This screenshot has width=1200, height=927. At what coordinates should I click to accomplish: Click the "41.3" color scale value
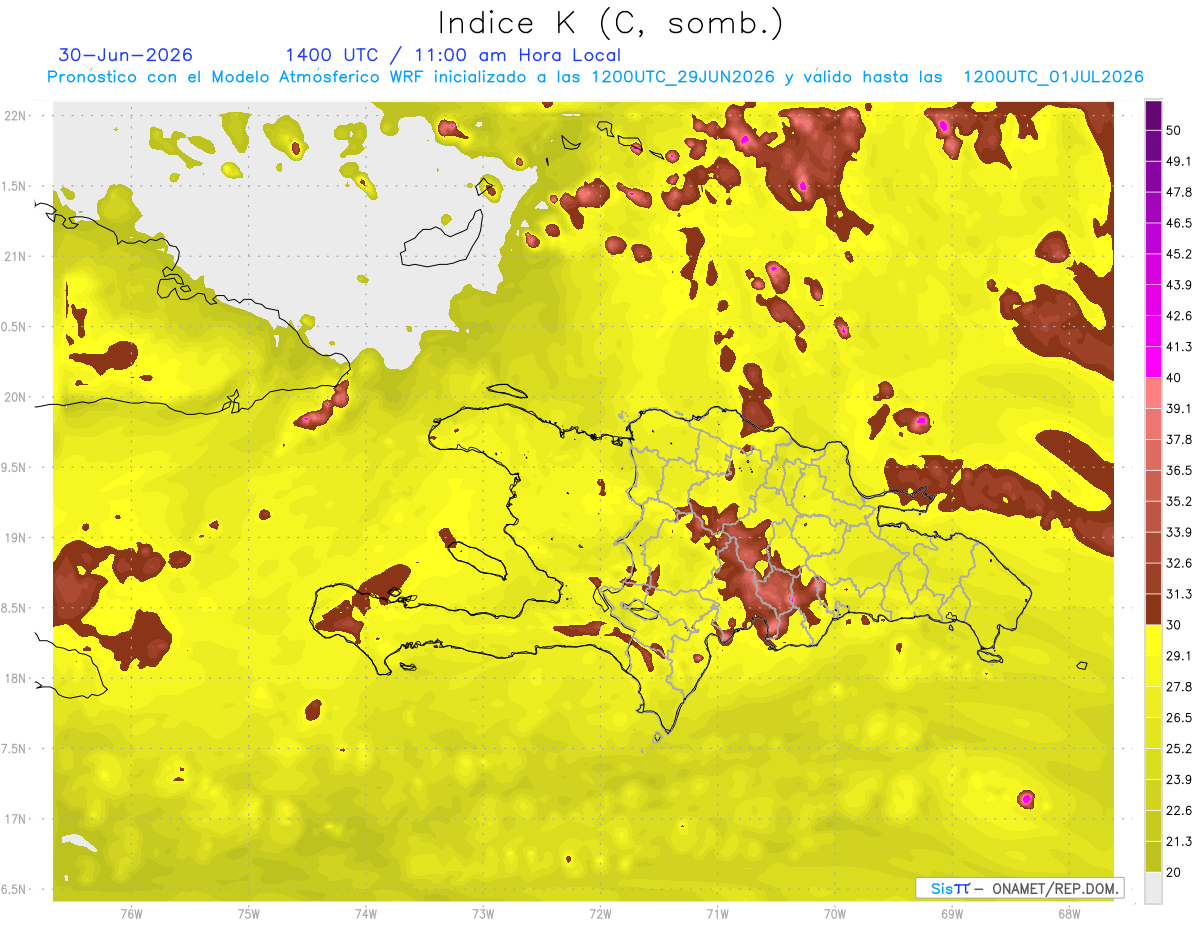point(1178,347)
